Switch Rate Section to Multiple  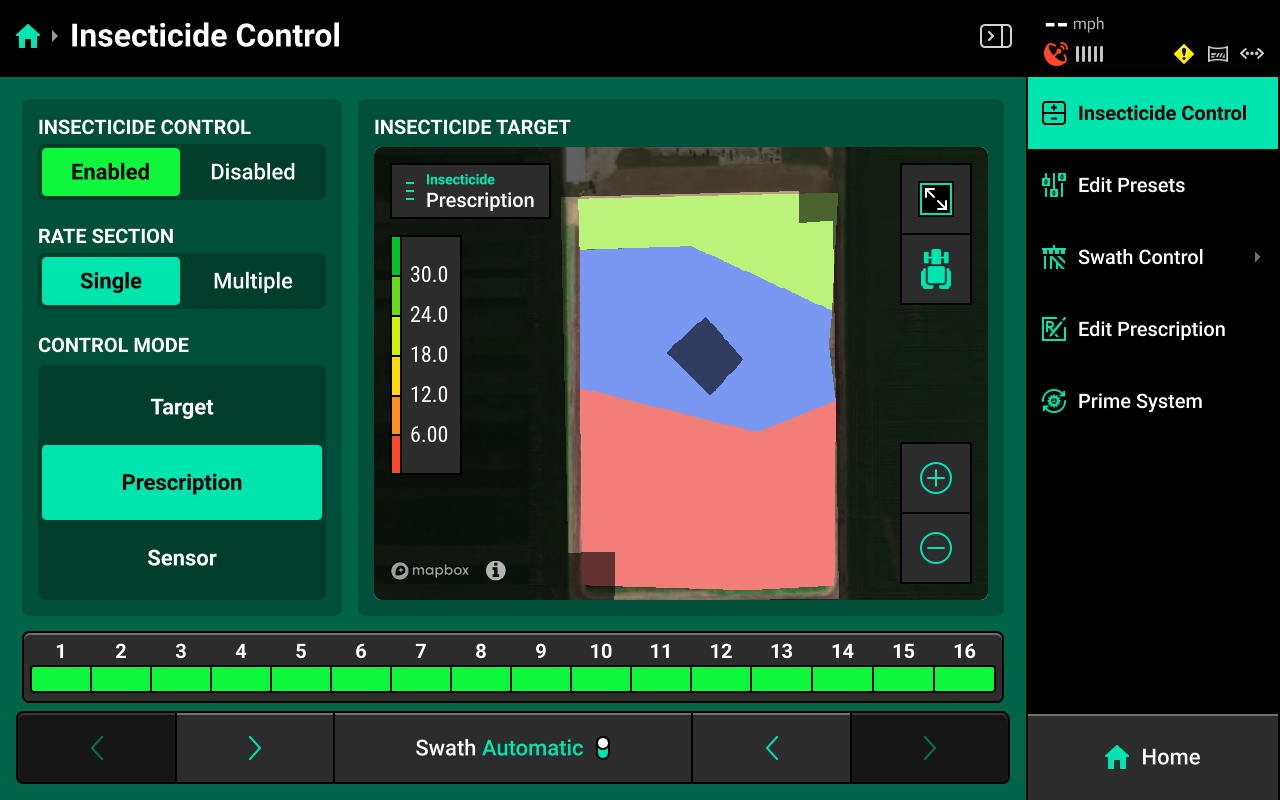pyautogui.click(x=252, y=281)
